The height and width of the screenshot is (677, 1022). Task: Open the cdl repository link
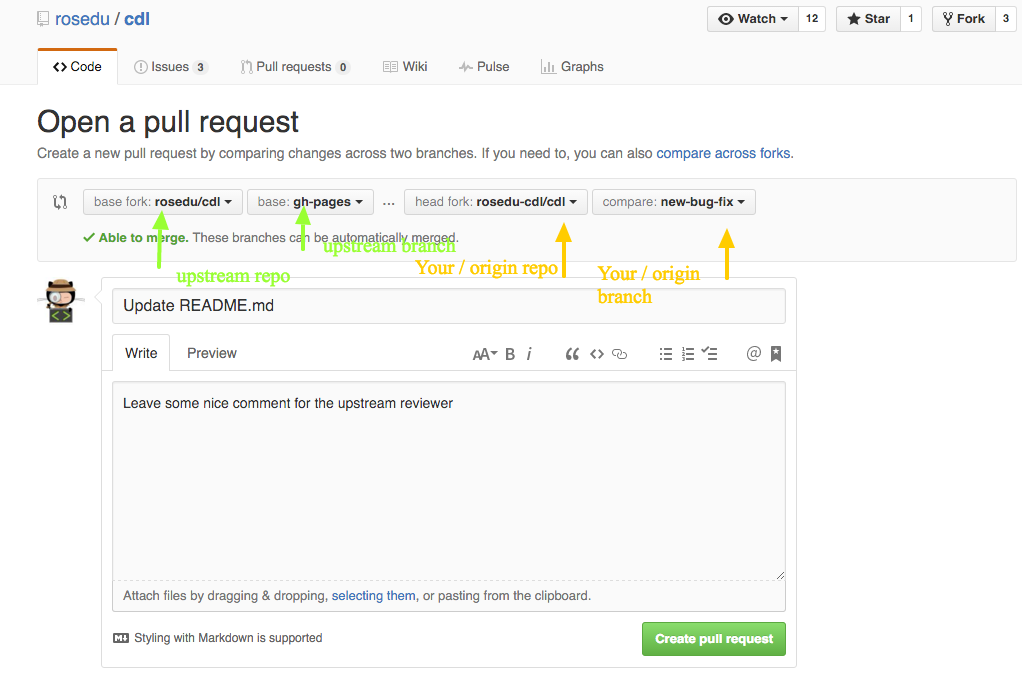click(x=137, y=19)
